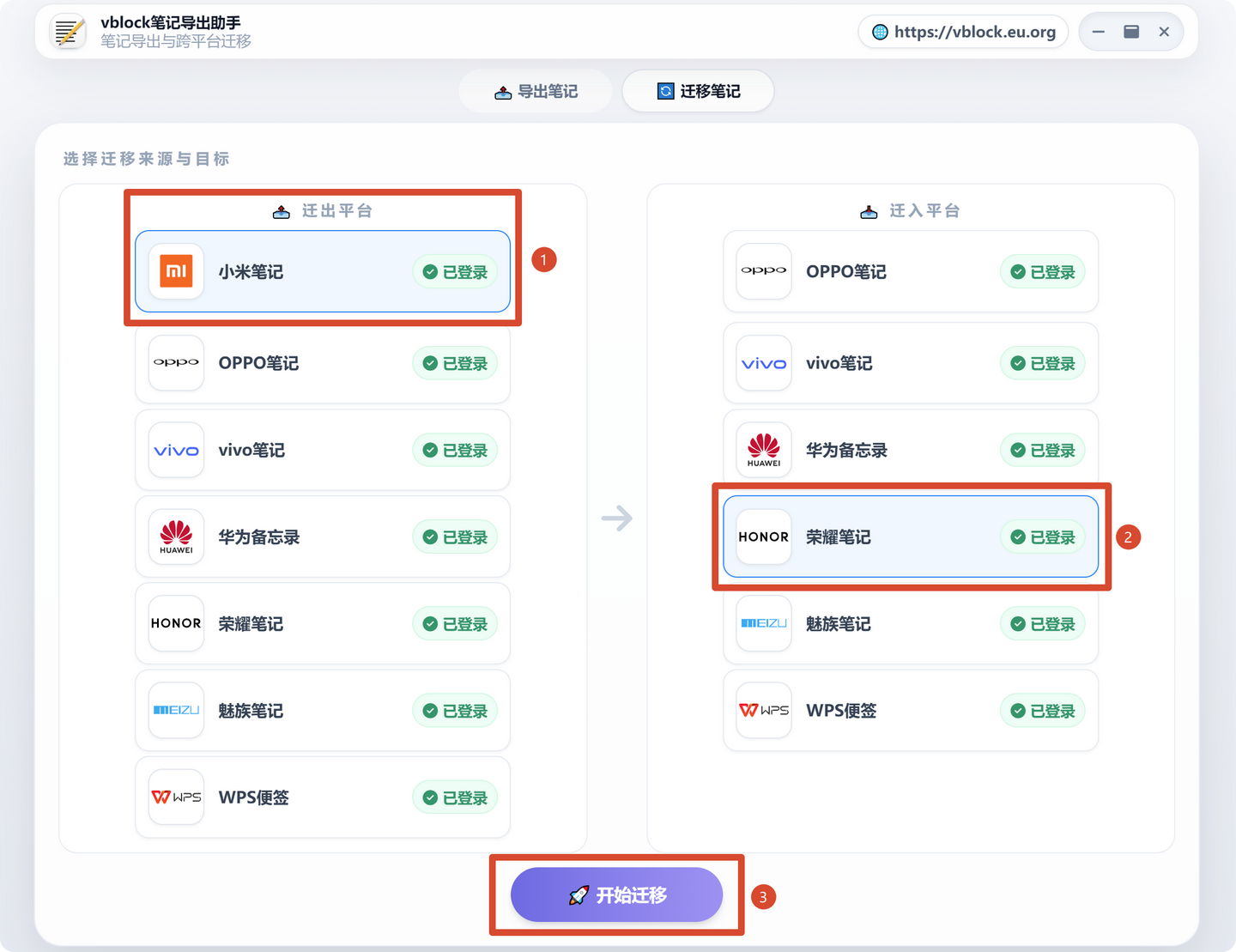Click the globe icon beside the URL
Viewport: 1236px width, 952px height.
click(x=880, y=32)
